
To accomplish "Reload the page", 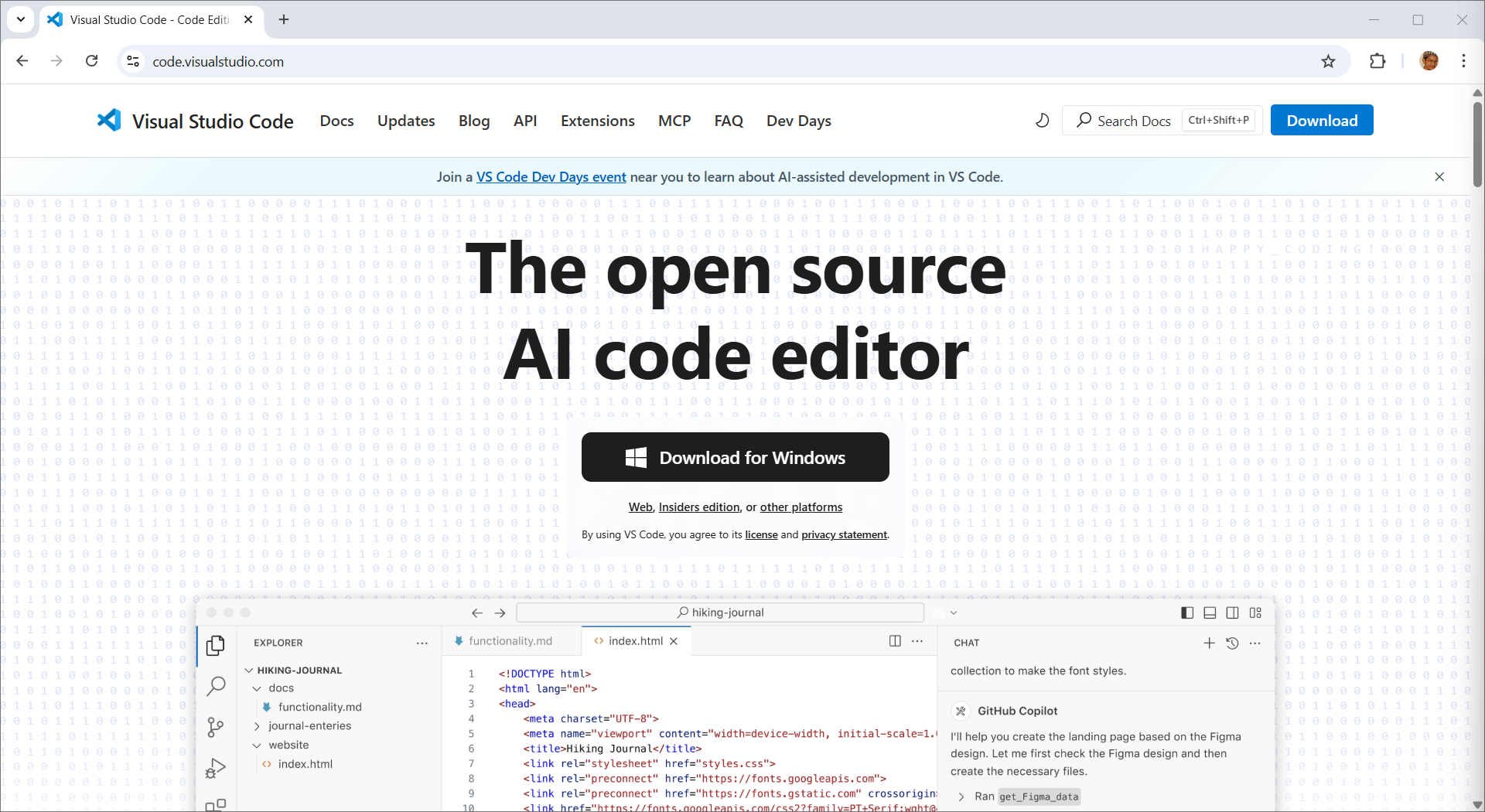I will [x=91, y=61].
